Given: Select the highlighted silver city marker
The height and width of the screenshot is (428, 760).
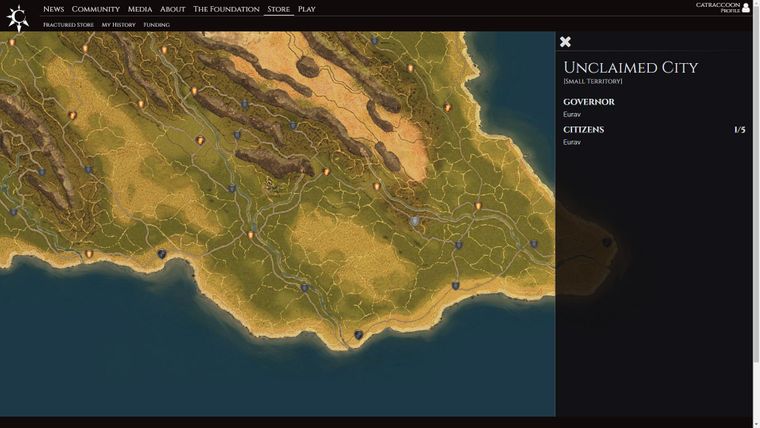Looking at the screenshot, I should click(x=414, y=221).
